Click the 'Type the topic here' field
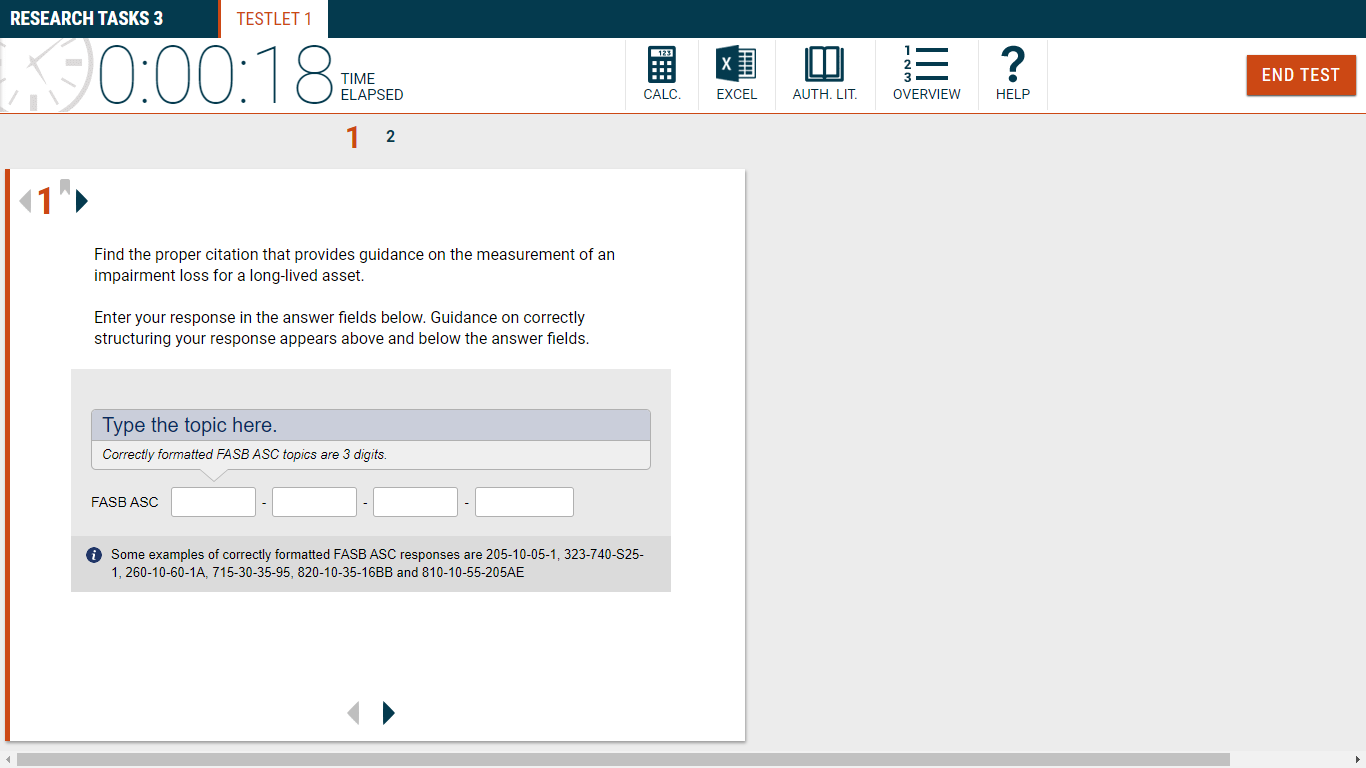This screenshot has height=768, width=1366. tap(371, 424)
